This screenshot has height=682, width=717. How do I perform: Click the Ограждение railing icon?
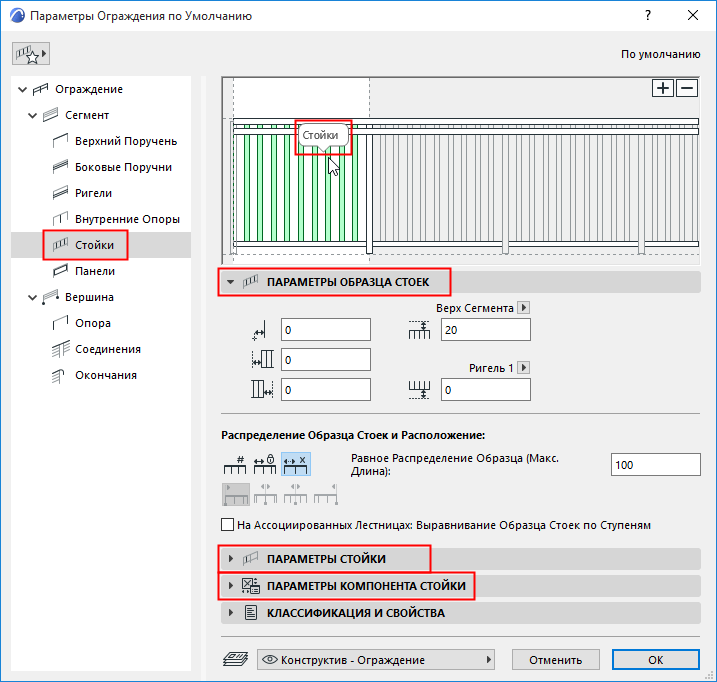coord(40,89)
